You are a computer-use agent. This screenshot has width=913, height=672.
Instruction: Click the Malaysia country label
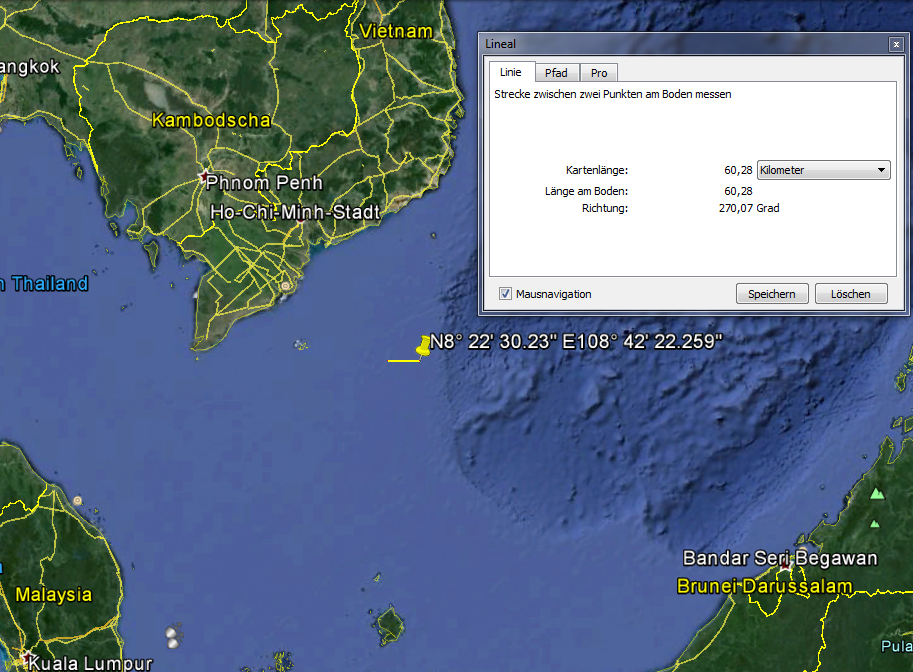coord(53,594)
